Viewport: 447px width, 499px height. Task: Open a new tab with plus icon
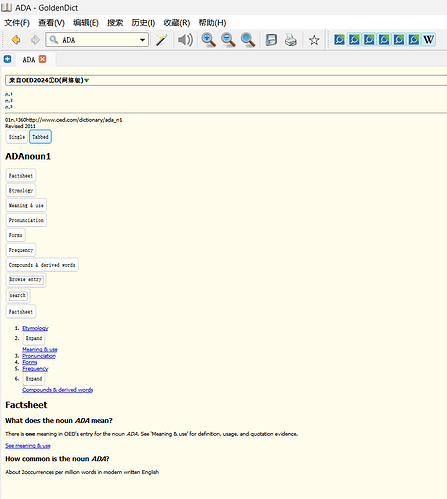7,59
